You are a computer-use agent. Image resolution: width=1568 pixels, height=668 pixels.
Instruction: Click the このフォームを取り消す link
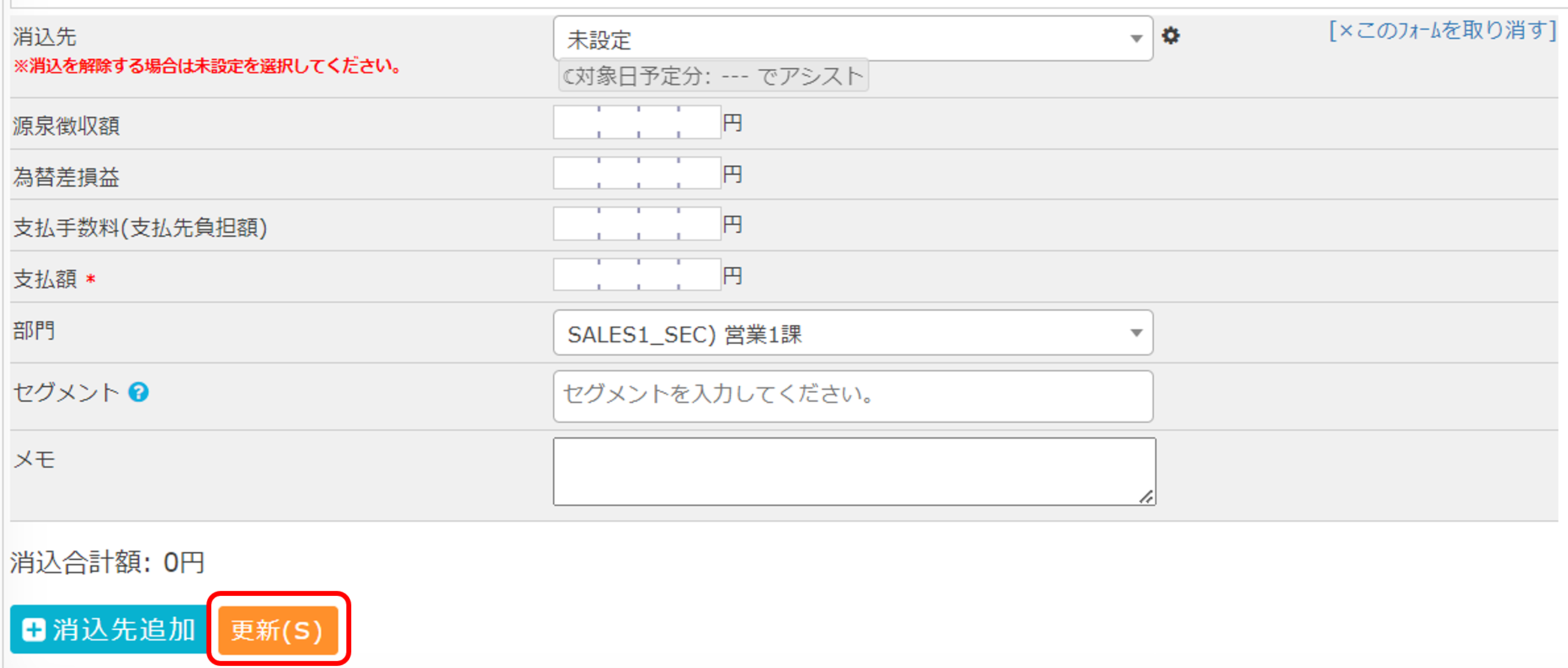pos(1443,30)
